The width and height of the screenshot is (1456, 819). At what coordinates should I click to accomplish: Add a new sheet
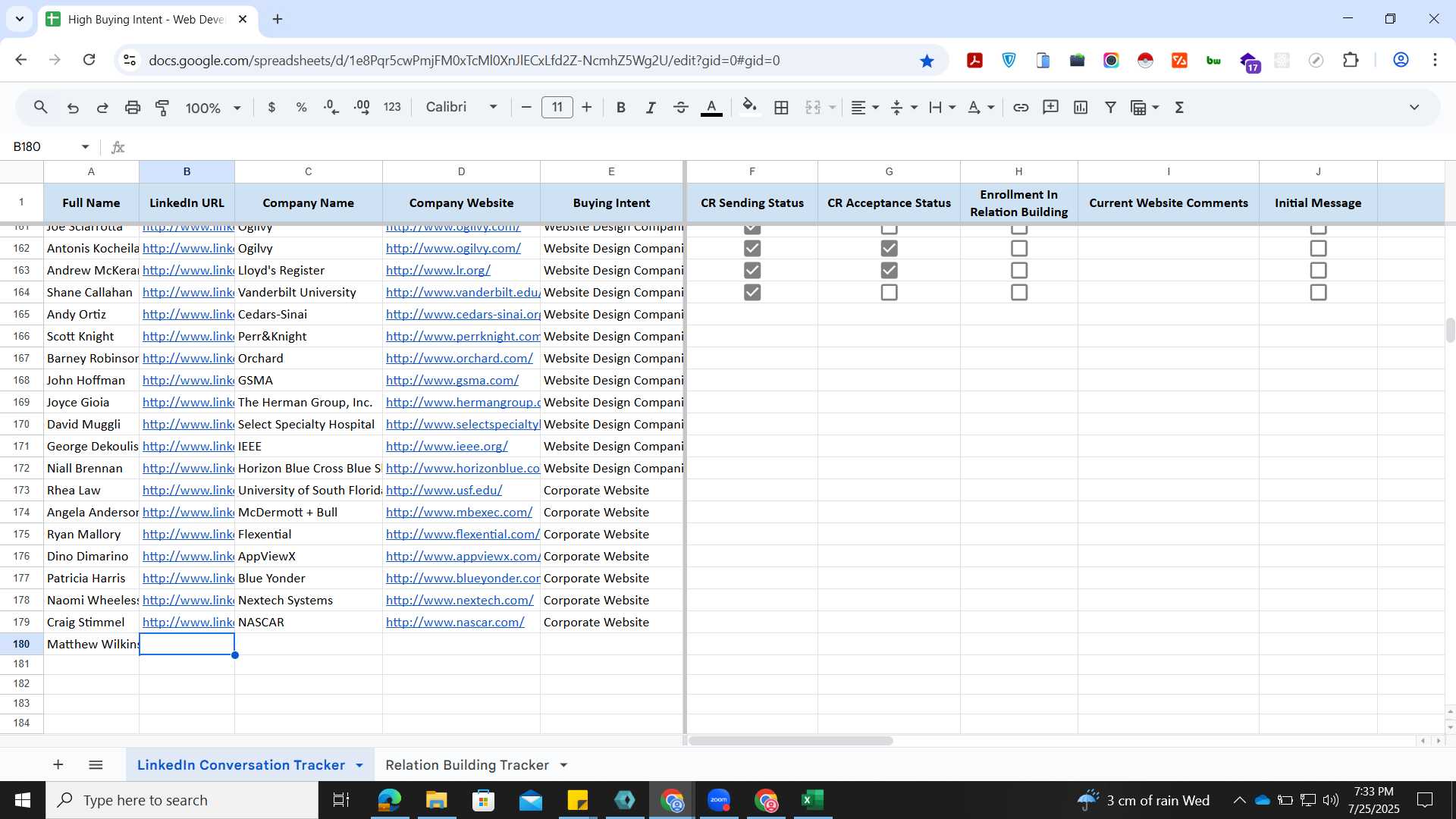58,764
